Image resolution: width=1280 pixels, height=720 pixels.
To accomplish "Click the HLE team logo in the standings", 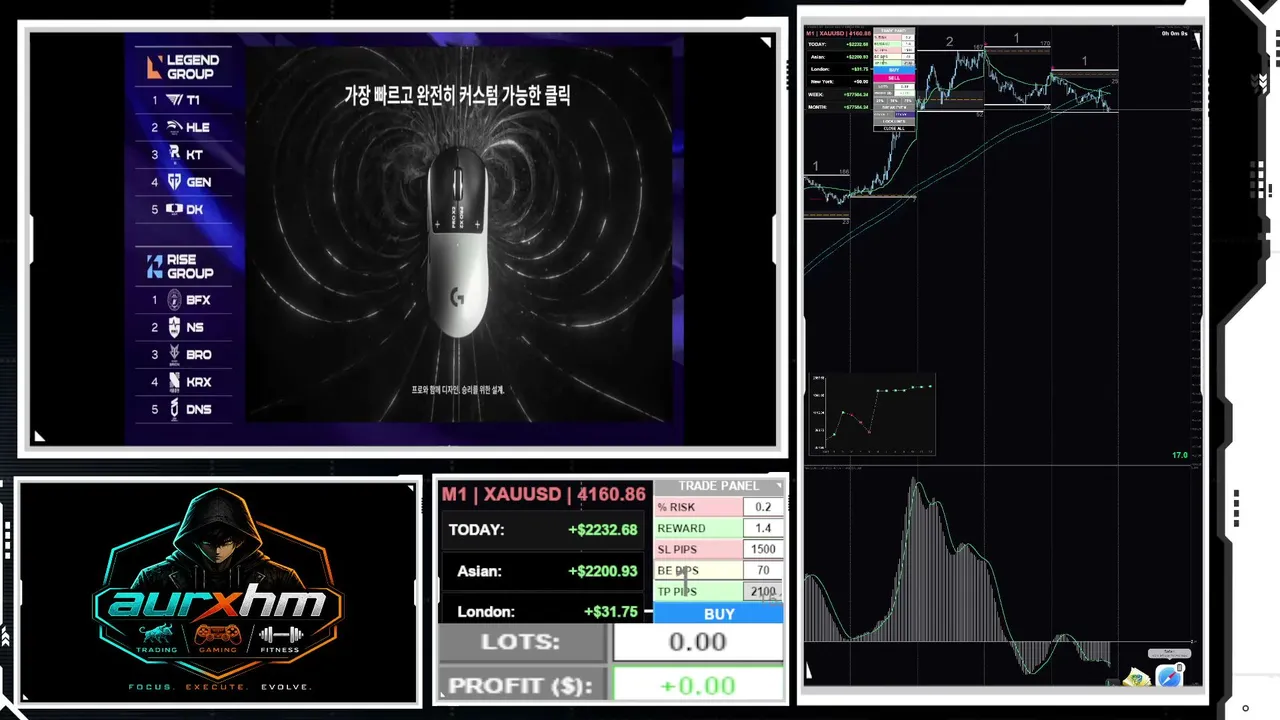I will [x=174, y=127].
